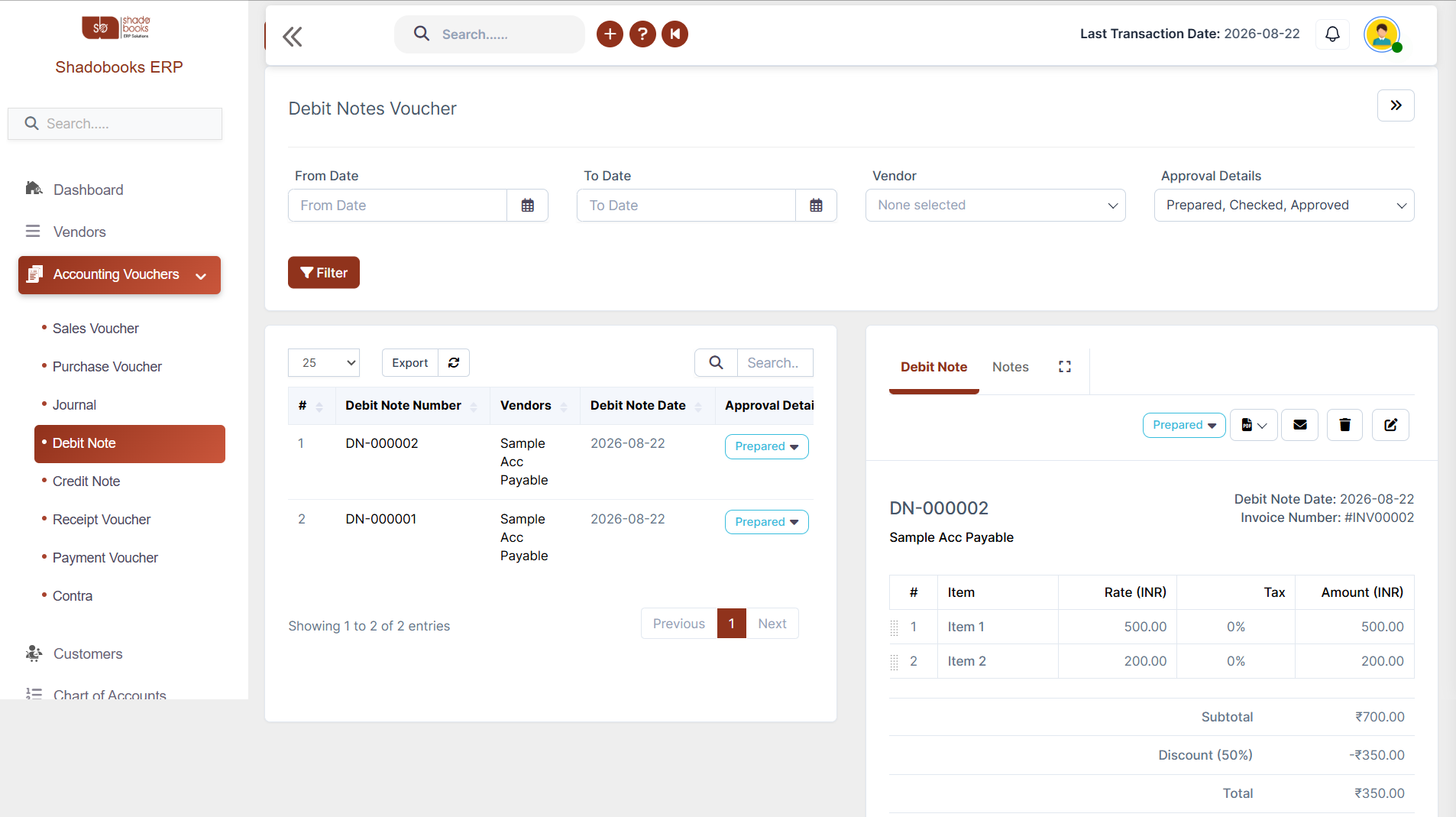Open Credit Note in sidebar
The image size is (1456, 817).
click(86, 481)
